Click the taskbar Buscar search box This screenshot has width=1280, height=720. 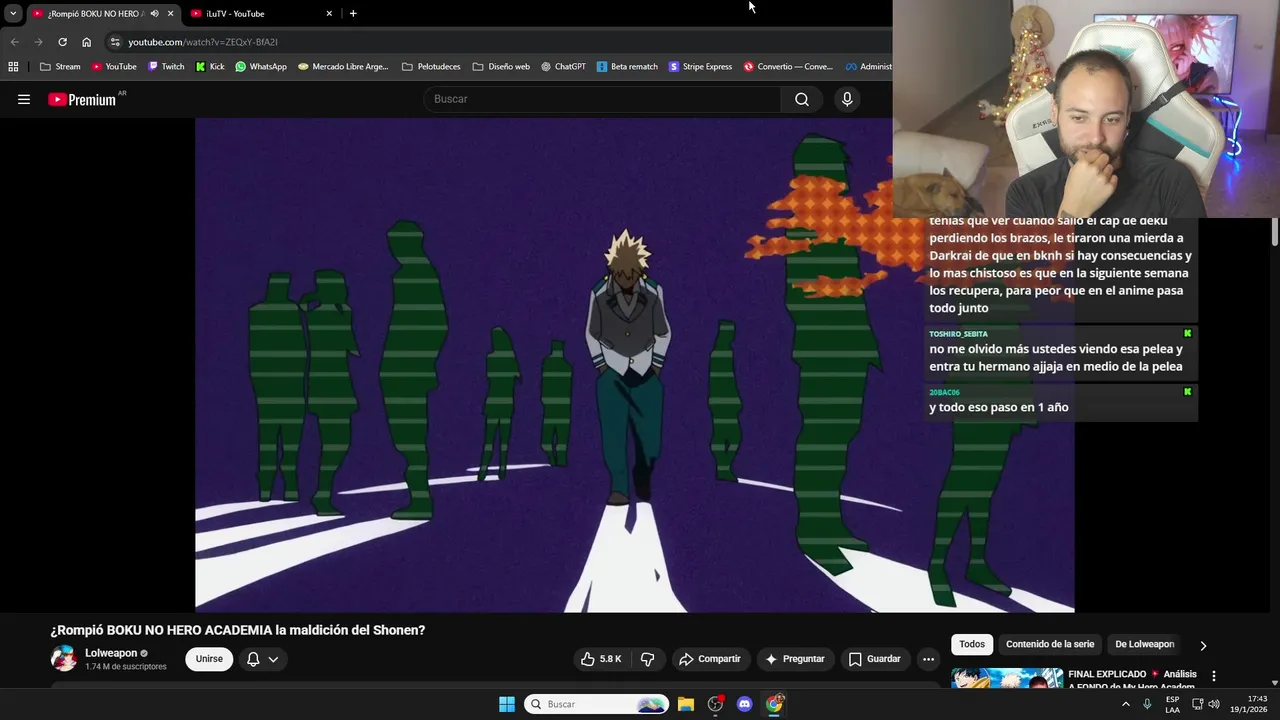(596, 704)
